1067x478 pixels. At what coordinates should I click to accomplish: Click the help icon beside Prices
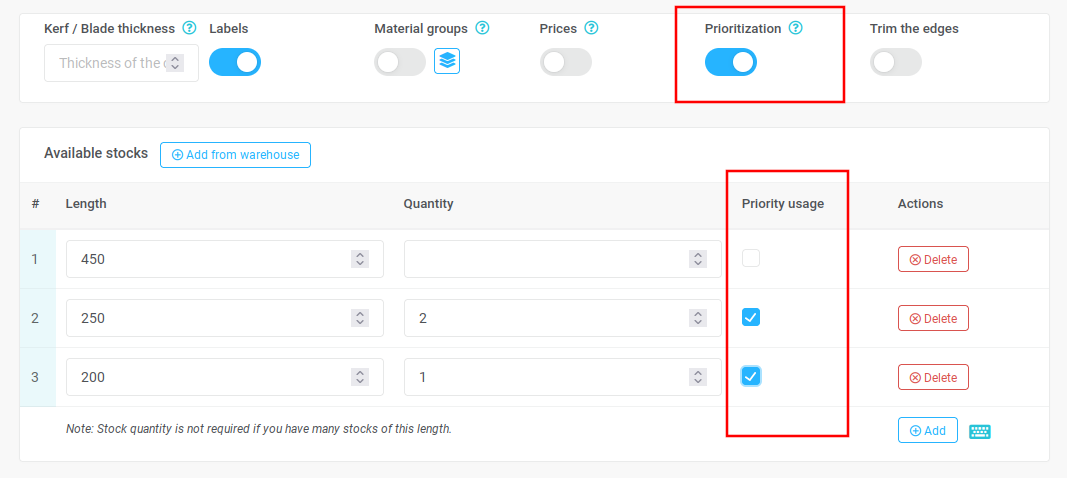(x=591, y=29)
